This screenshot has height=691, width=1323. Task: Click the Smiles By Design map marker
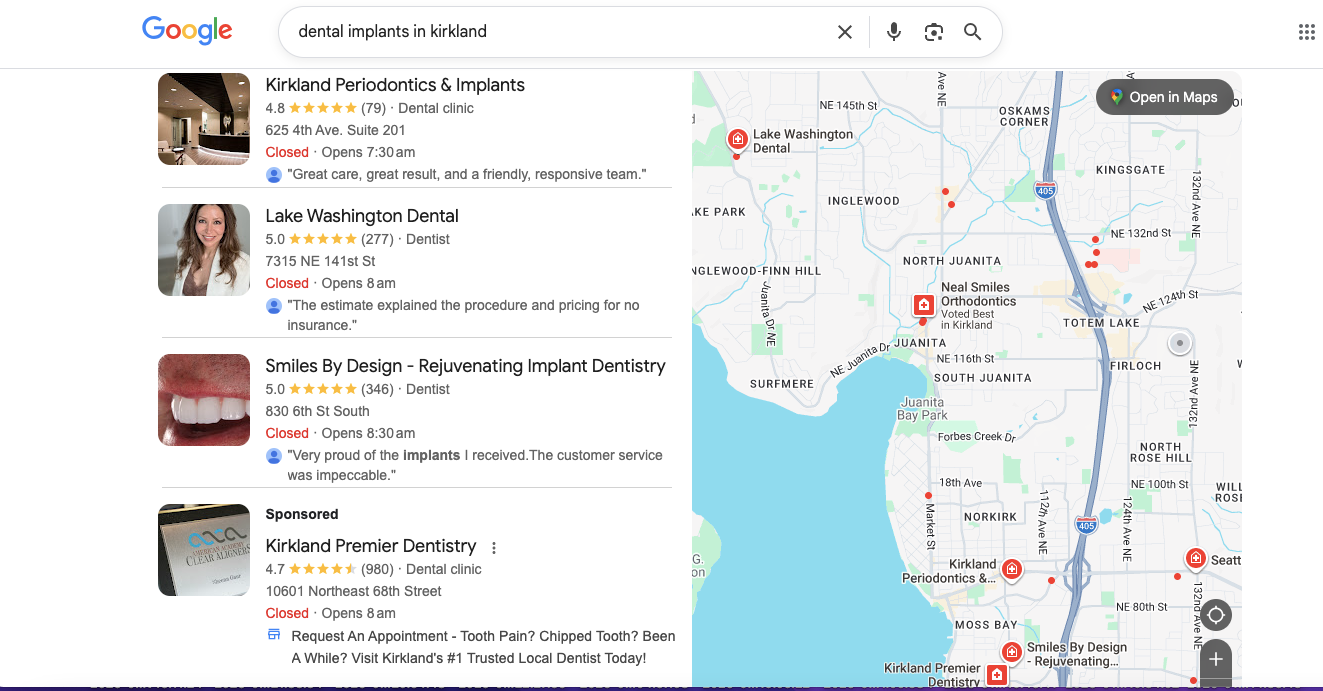1011,651
